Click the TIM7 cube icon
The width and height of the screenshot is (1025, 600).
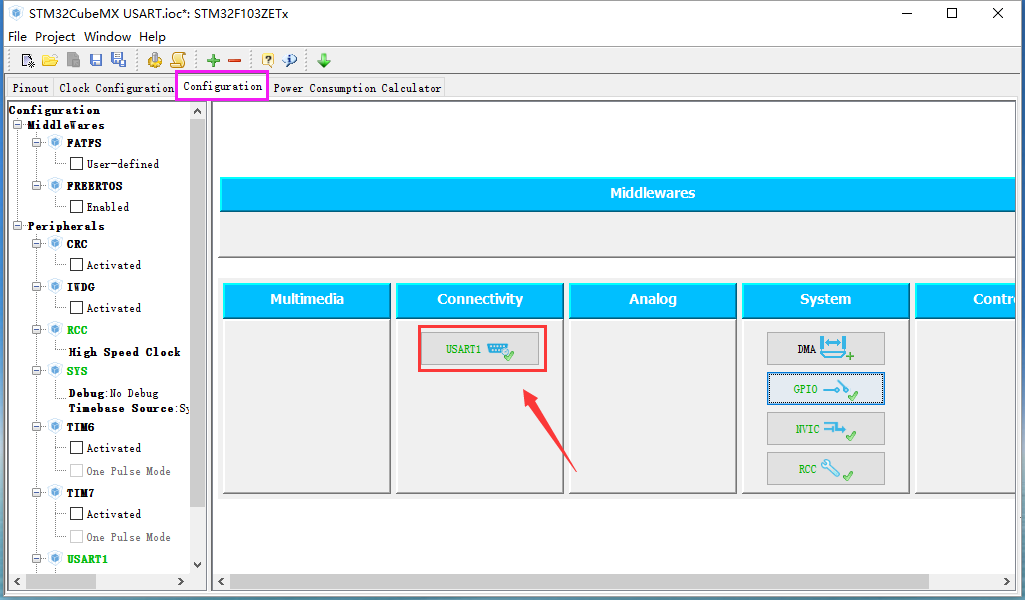coord(56,492)
